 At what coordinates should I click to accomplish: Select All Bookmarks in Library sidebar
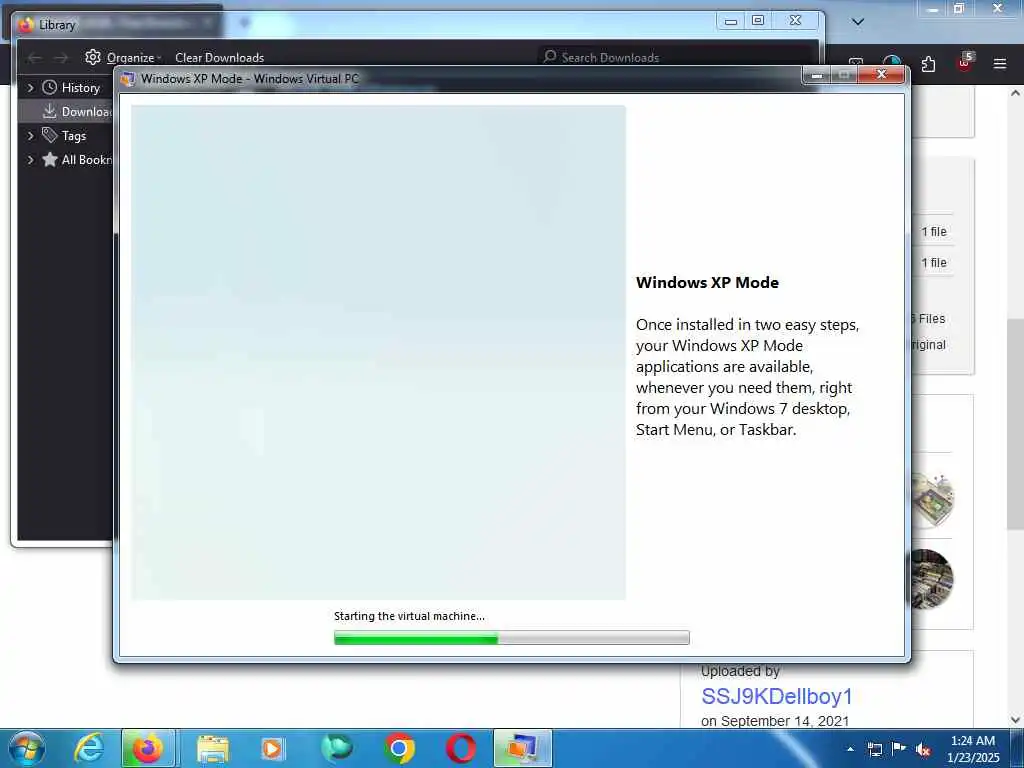tap(77, 159)
